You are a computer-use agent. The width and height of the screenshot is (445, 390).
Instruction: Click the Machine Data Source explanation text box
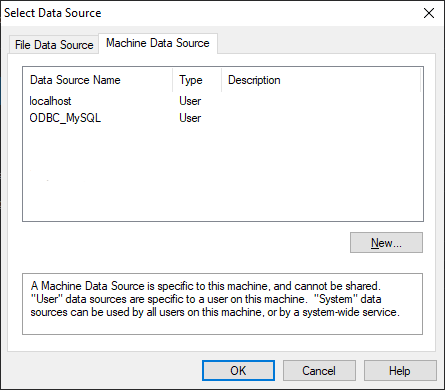click(222, 304)
